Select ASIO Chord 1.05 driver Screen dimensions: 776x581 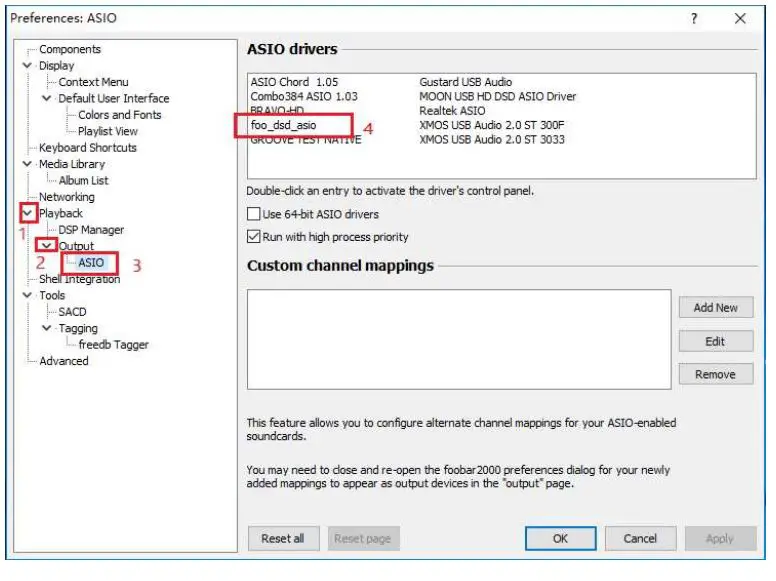pyautogui.click(x=294, y=82)
